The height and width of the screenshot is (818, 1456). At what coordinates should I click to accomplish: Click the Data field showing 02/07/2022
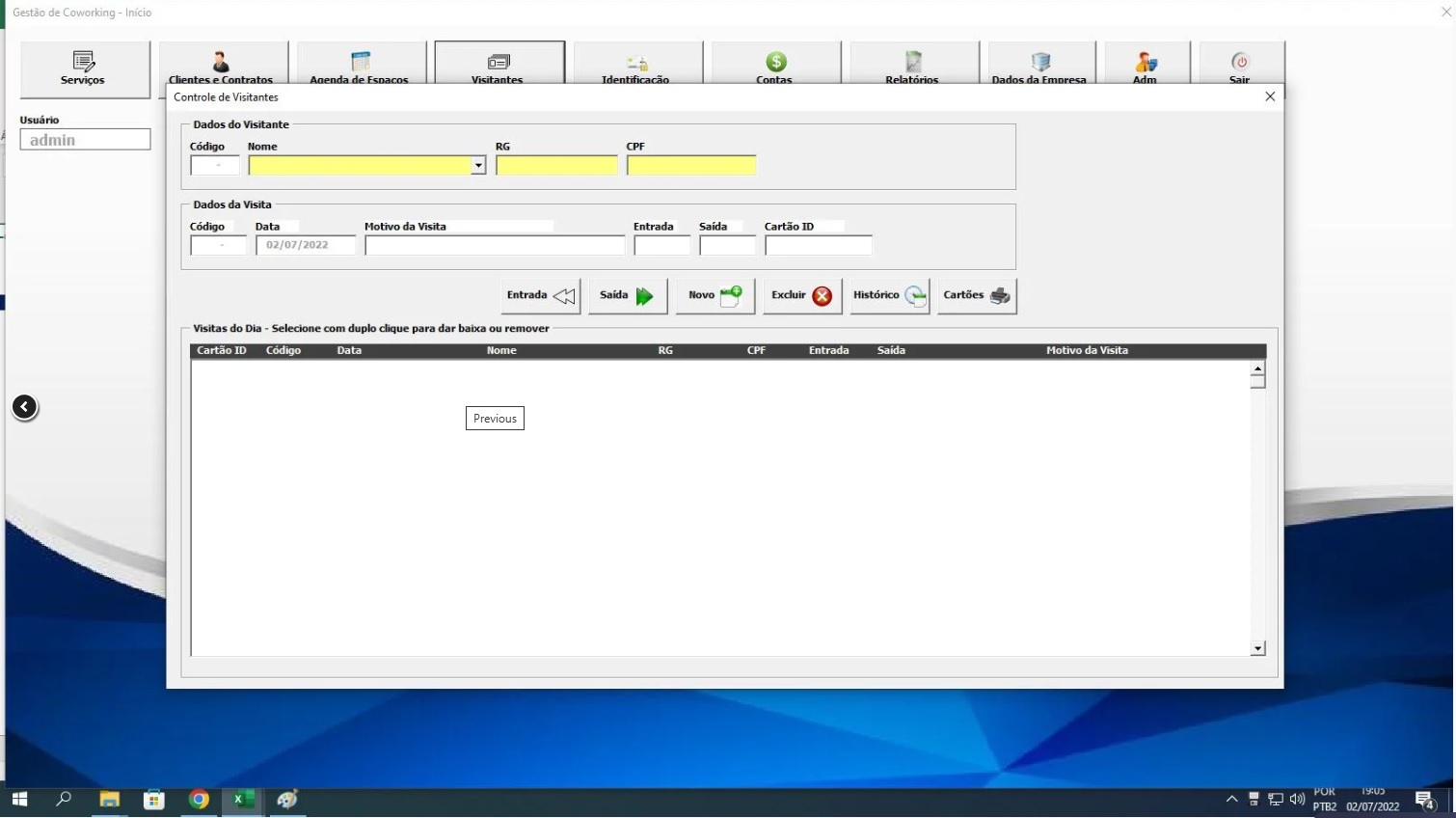306,246
